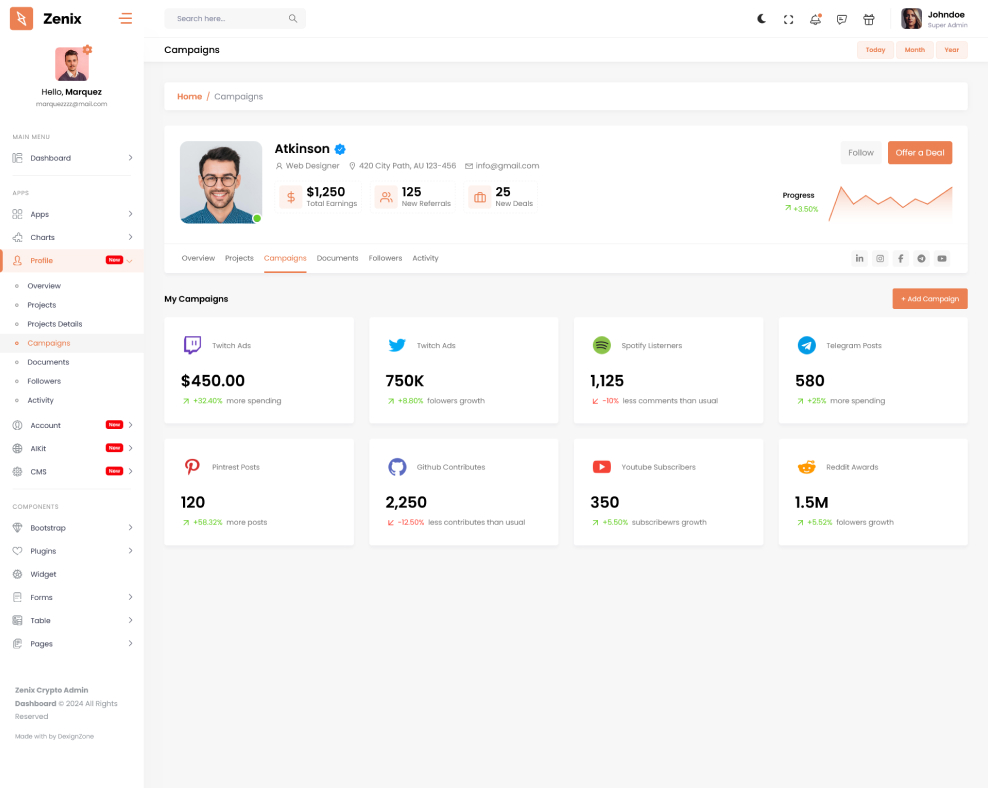Toggle dark mode moon icon

coord(761,19)
